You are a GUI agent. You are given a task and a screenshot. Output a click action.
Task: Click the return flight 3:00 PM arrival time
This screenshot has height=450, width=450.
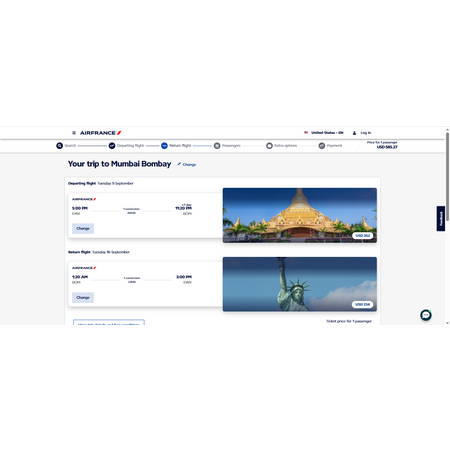[x=184, y=277]
